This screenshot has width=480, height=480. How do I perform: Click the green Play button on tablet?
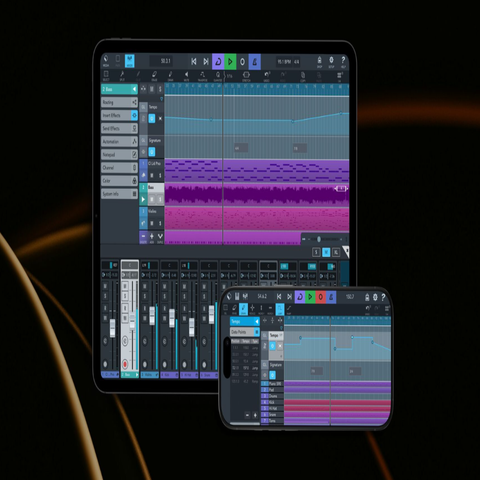(x=230, y=62)
